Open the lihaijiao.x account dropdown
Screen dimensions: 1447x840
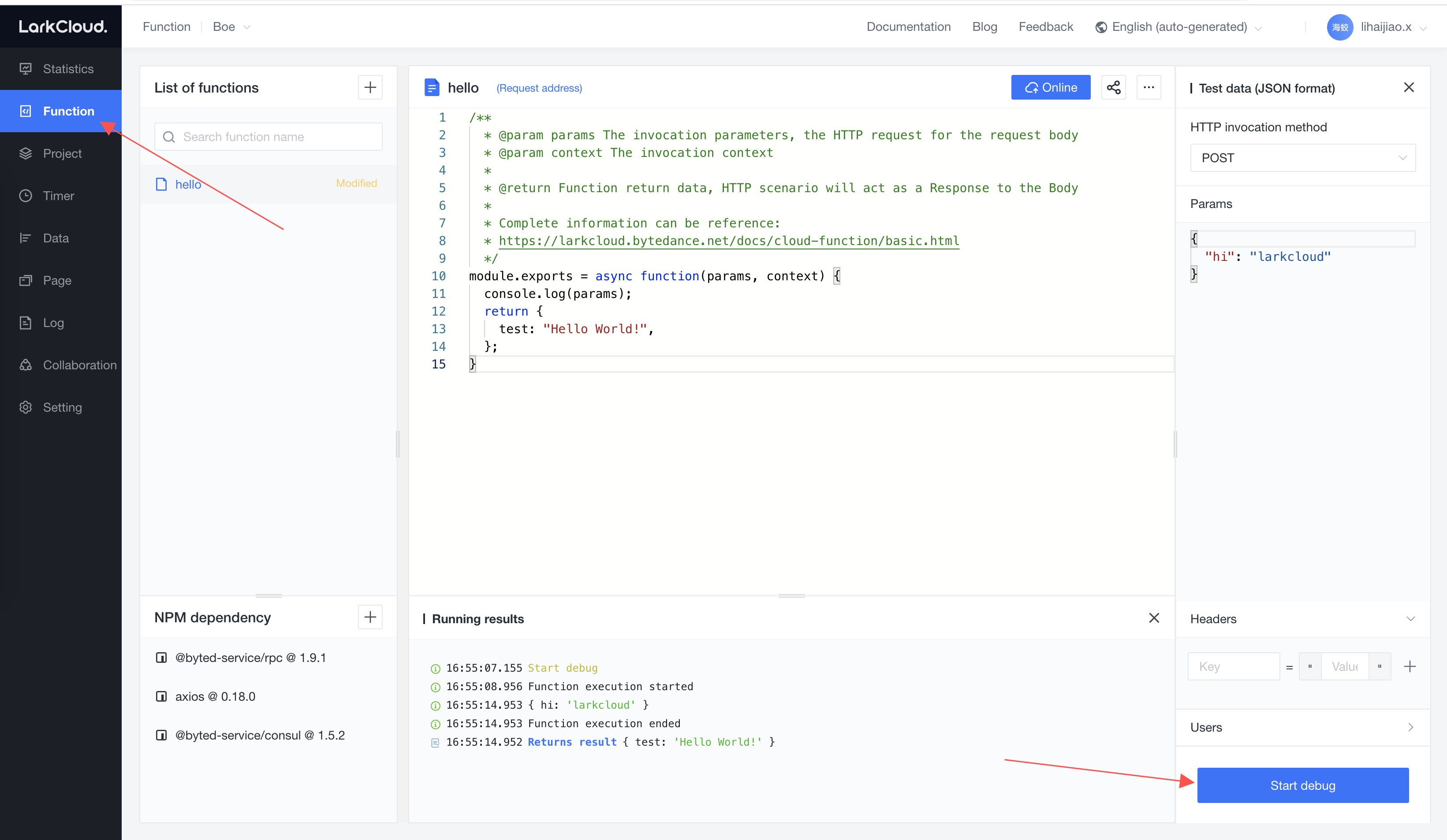tap(1394, 27)
